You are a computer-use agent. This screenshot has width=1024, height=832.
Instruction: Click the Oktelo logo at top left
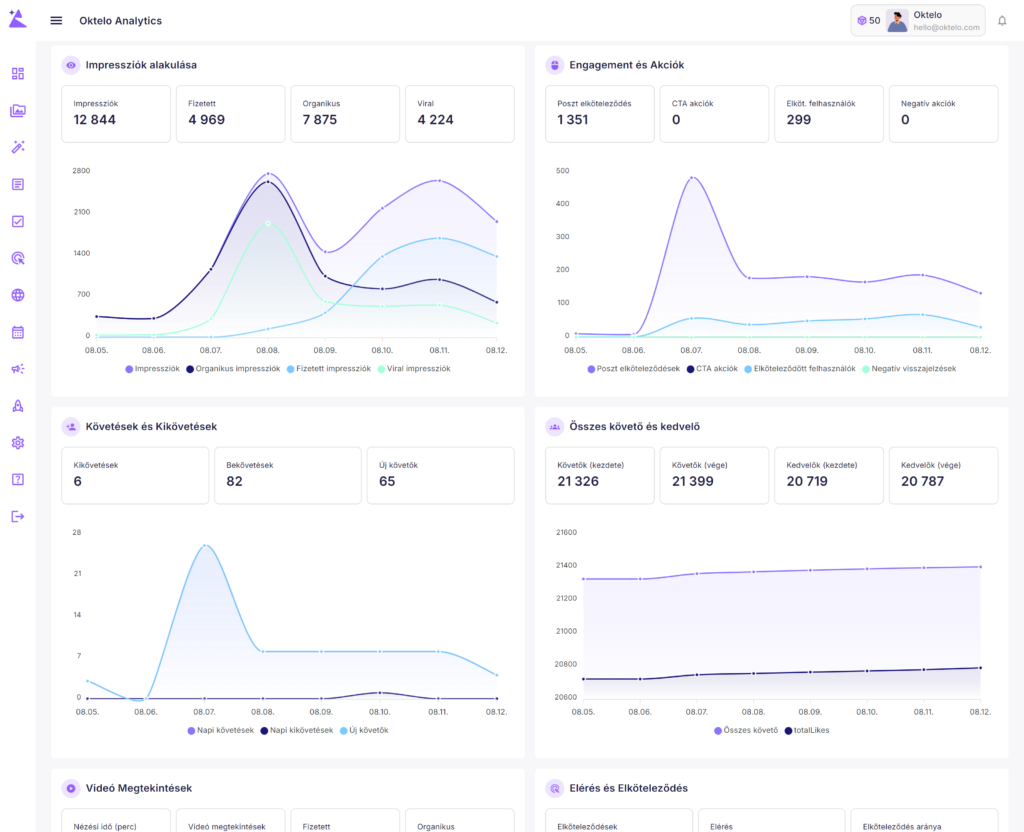(x=17, y=19)
